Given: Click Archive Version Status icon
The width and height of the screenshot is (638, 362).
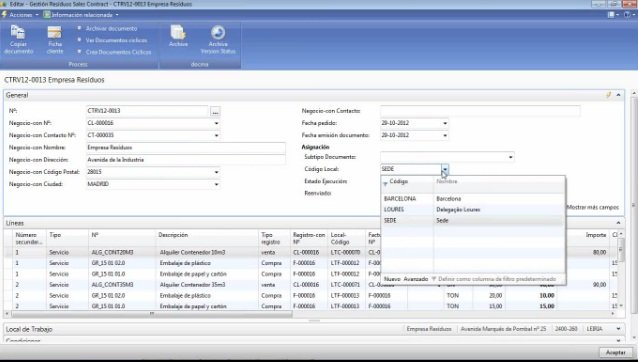Looking at the screenshot, I should click(x=218, y=39).
